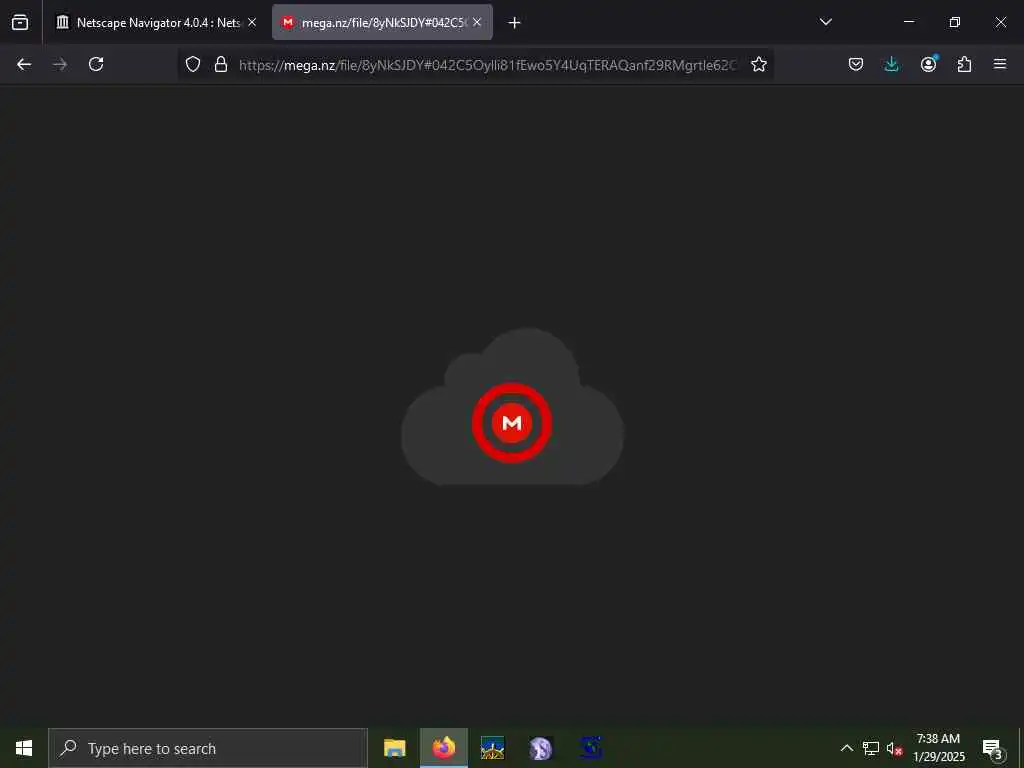Bookmark this page with star icon
The height and width of the screenshot is (768, 1024).
(758, 64)
